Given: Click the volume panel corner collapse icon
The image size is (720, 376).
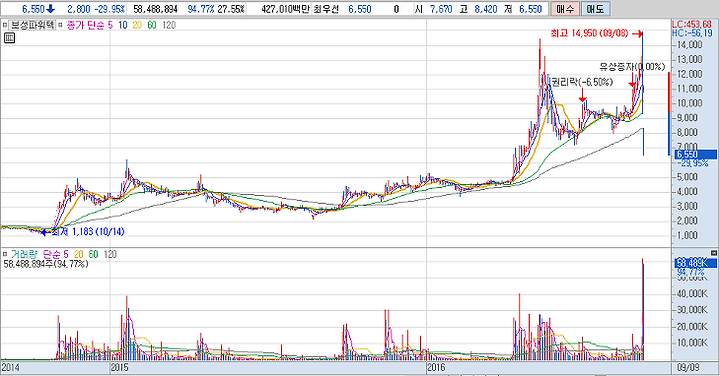Looking at the screenshot, I should (x=714, y=253).
